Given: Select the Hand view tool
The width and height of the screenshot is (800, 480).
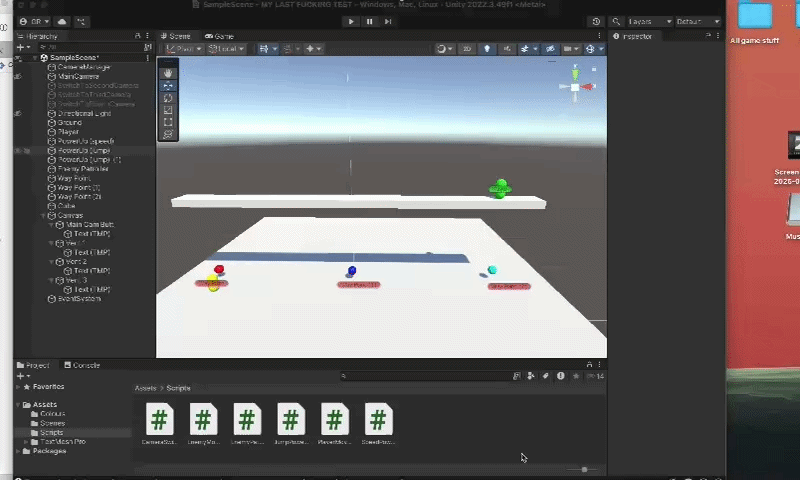Looking at the screenshot, I should pyautogui.click(x=168, y=73).
